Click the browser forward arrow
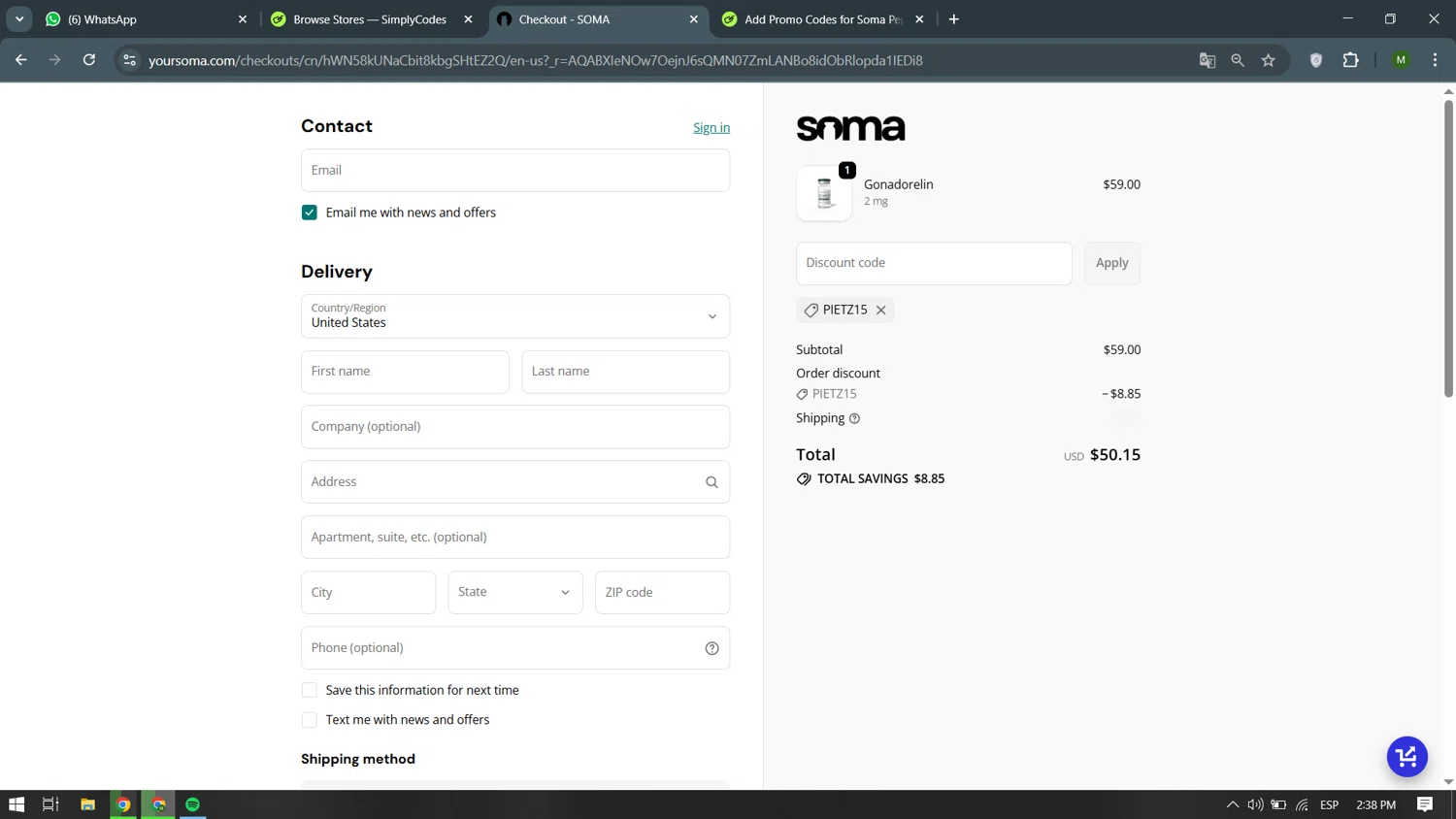 click(54, 60)
